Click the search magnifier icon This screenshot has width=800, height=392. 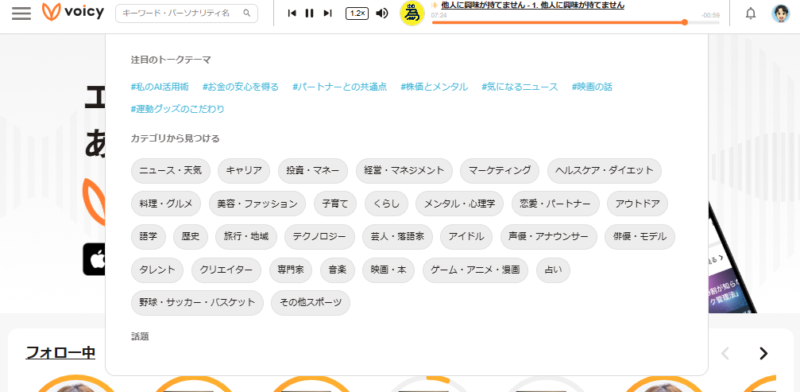(x=247, y=13)
